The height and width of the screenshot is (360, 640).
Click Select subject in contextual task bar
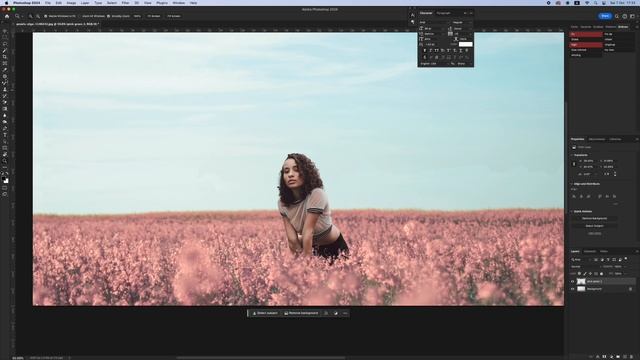tap(264, 313)
